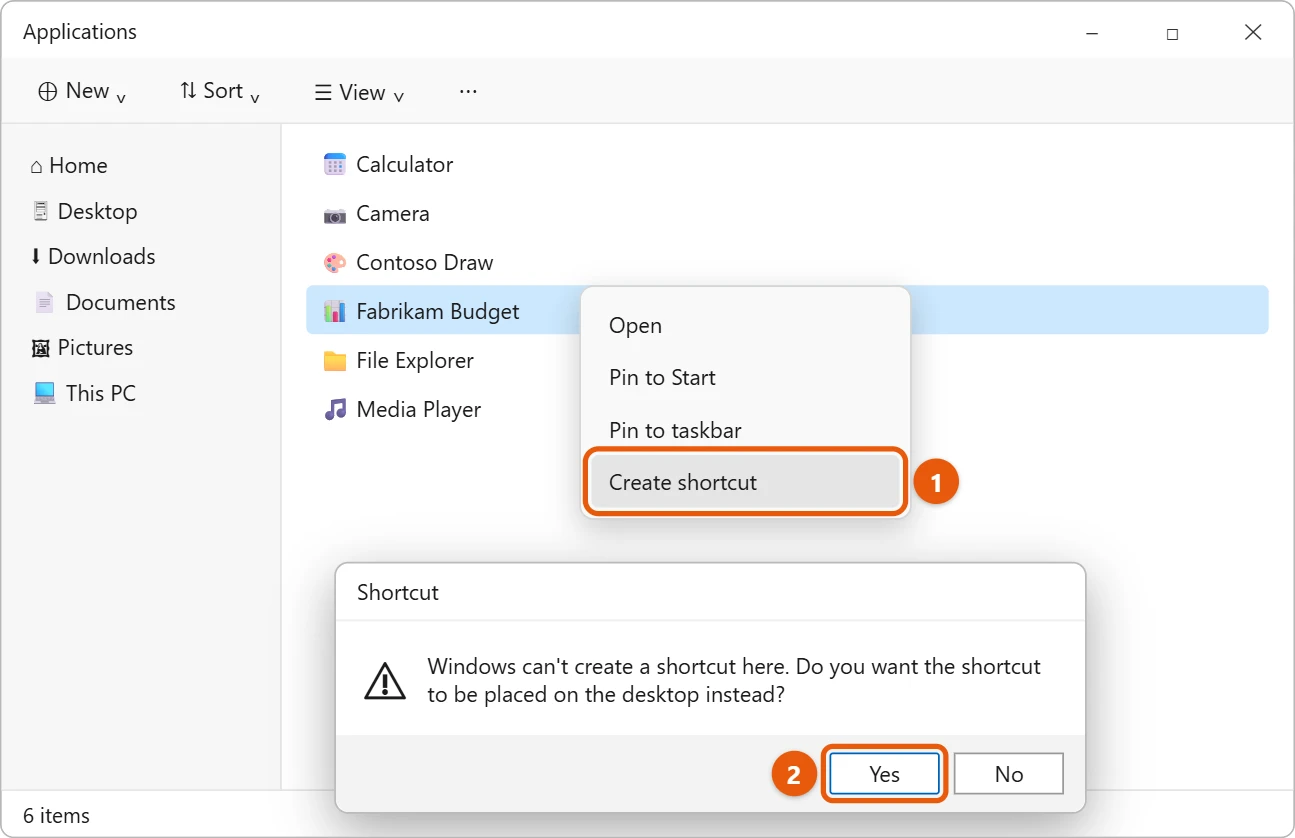Click the Downloads arrow icon in sidebar
The image size is (1295, 838).
pos(36,257)
